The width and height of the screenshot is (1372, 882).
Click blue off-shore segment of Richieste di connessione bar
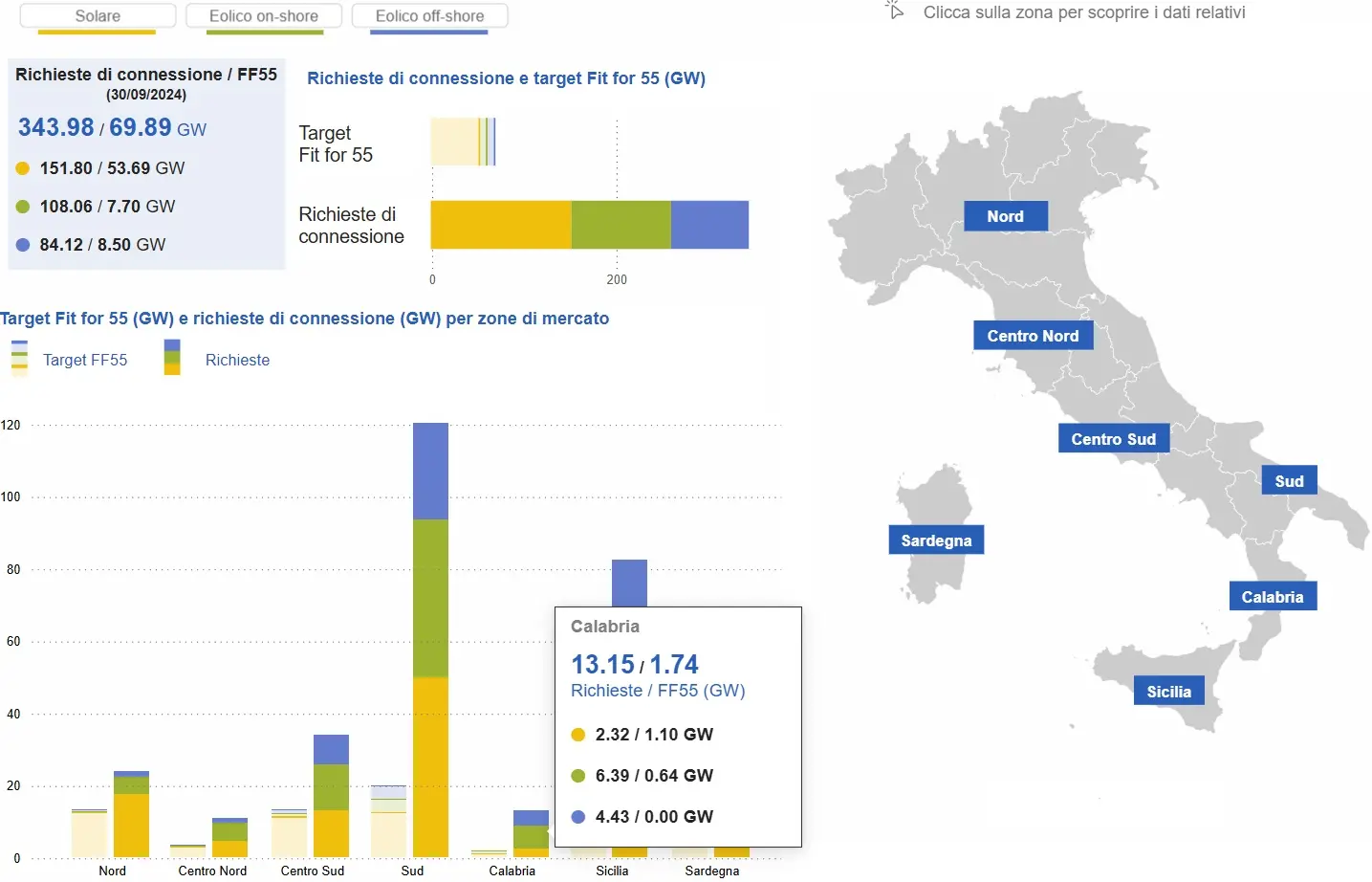click(709, 225)
